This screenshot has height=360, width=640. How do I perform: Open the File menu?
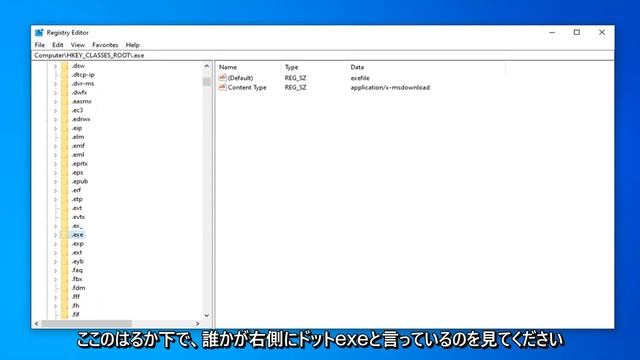point(40,45)
